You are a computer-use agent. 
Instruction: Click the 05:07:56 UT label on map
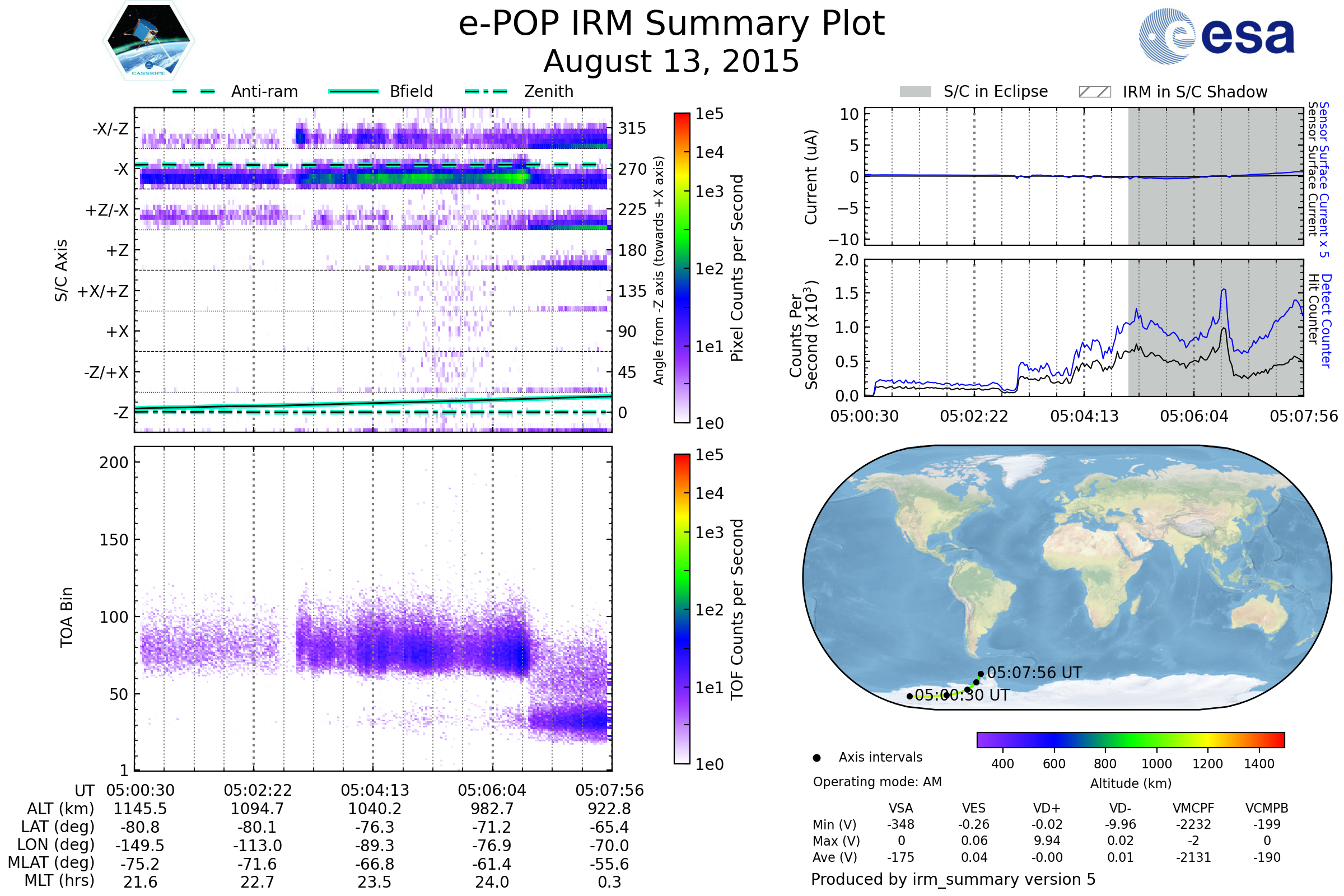[x=1034, y=673]
